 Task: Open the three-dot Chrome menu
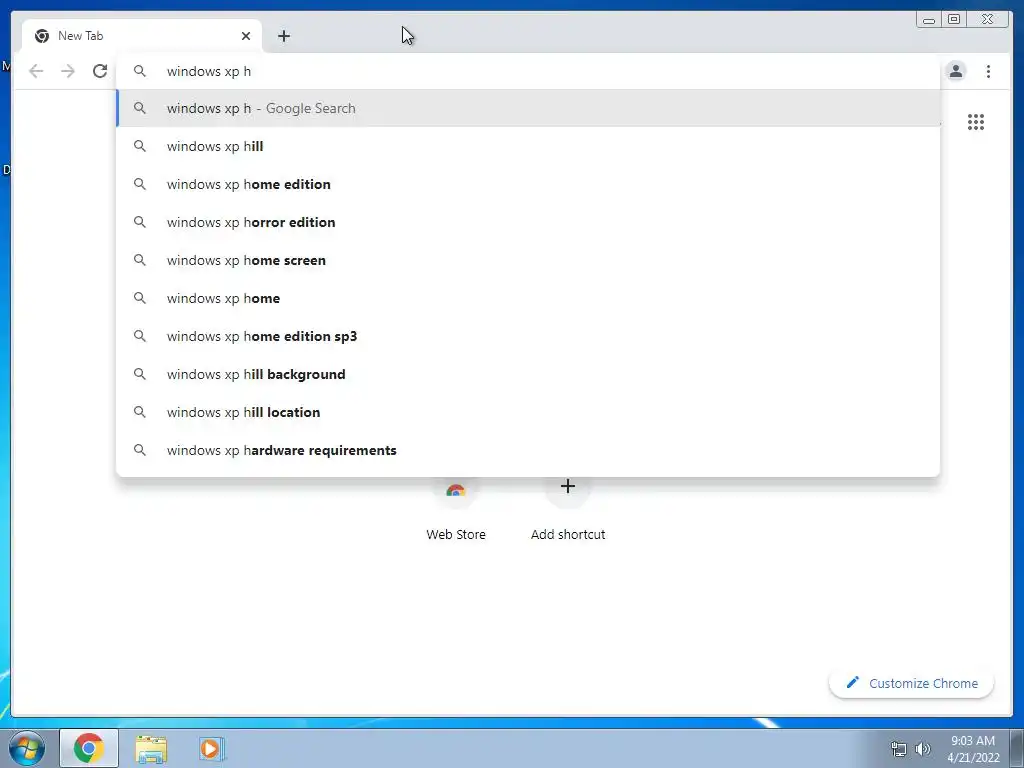click(988, 71)
